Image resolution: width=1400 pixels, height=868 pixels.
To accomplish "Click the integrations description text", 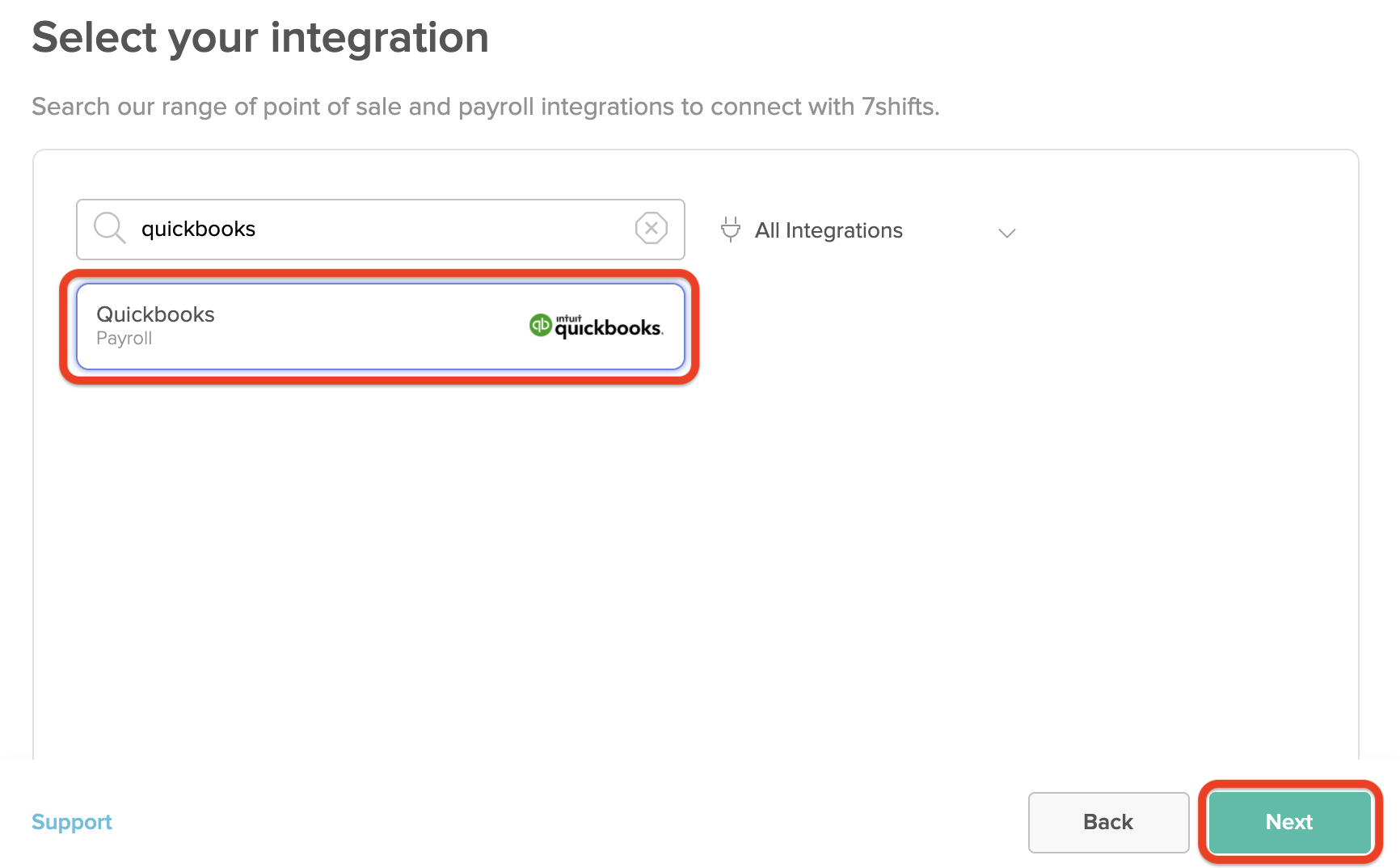I will pyautogui.click(x=485, y=107).
